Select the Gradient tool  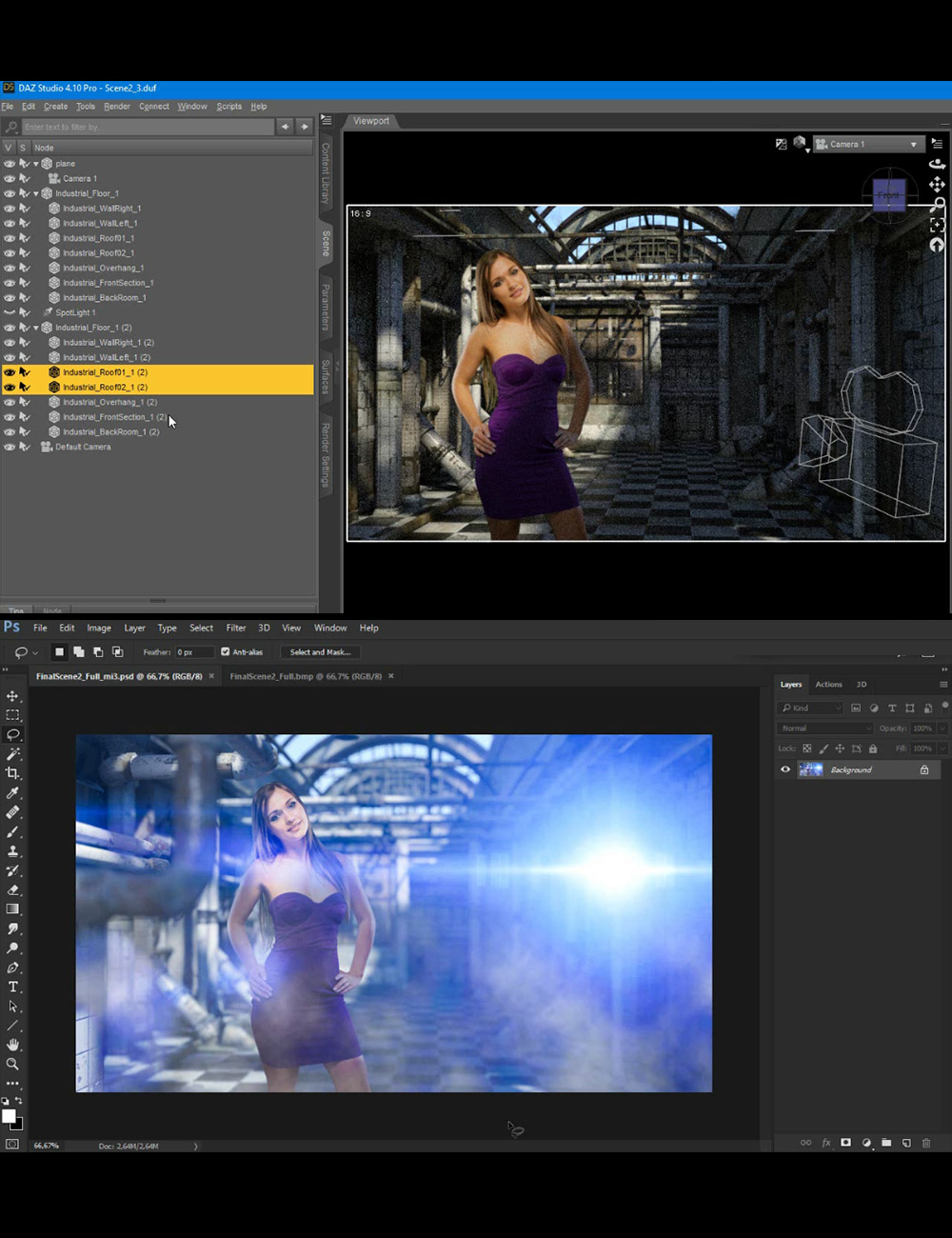pyautogui.click(x=12, y=909)
